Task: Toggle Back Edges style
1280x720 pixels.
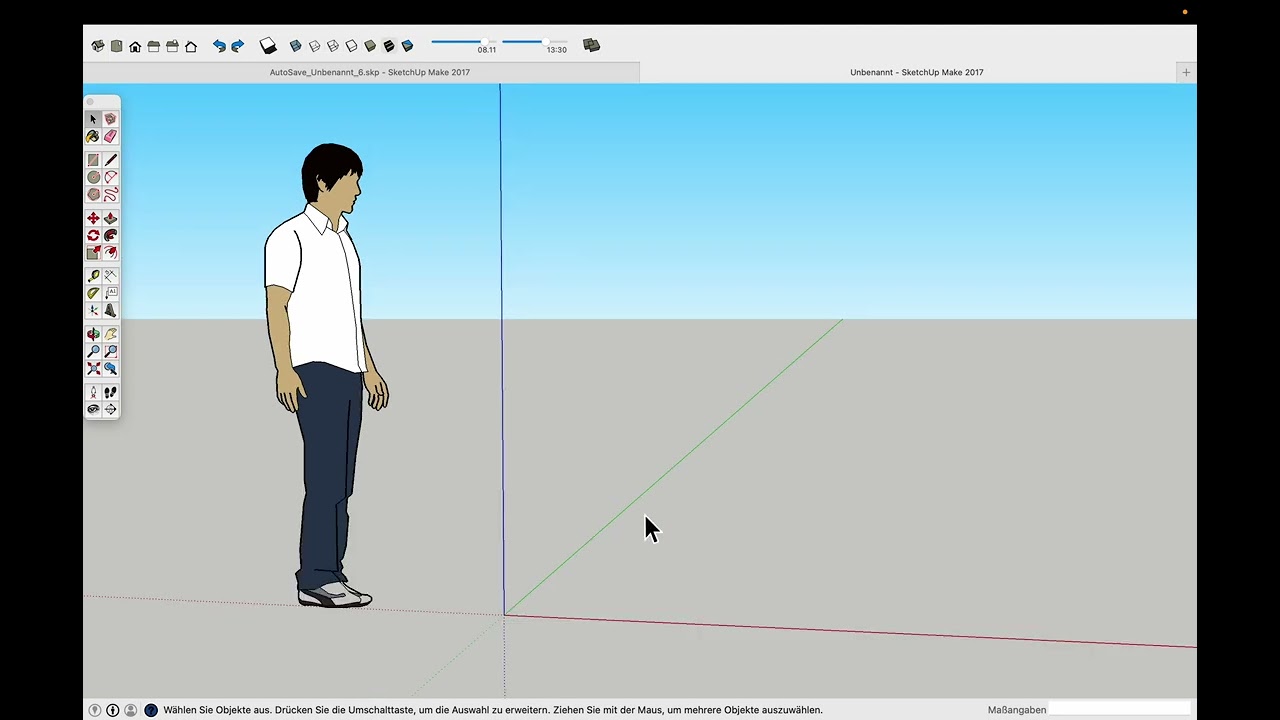Action: click(314, 46)
